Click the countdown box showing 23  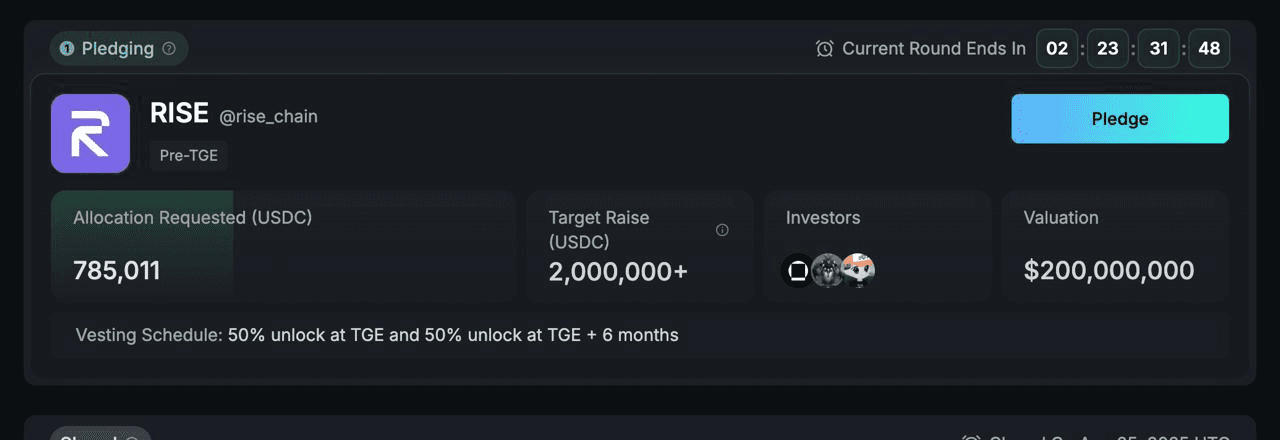[x=1108, y=48]
